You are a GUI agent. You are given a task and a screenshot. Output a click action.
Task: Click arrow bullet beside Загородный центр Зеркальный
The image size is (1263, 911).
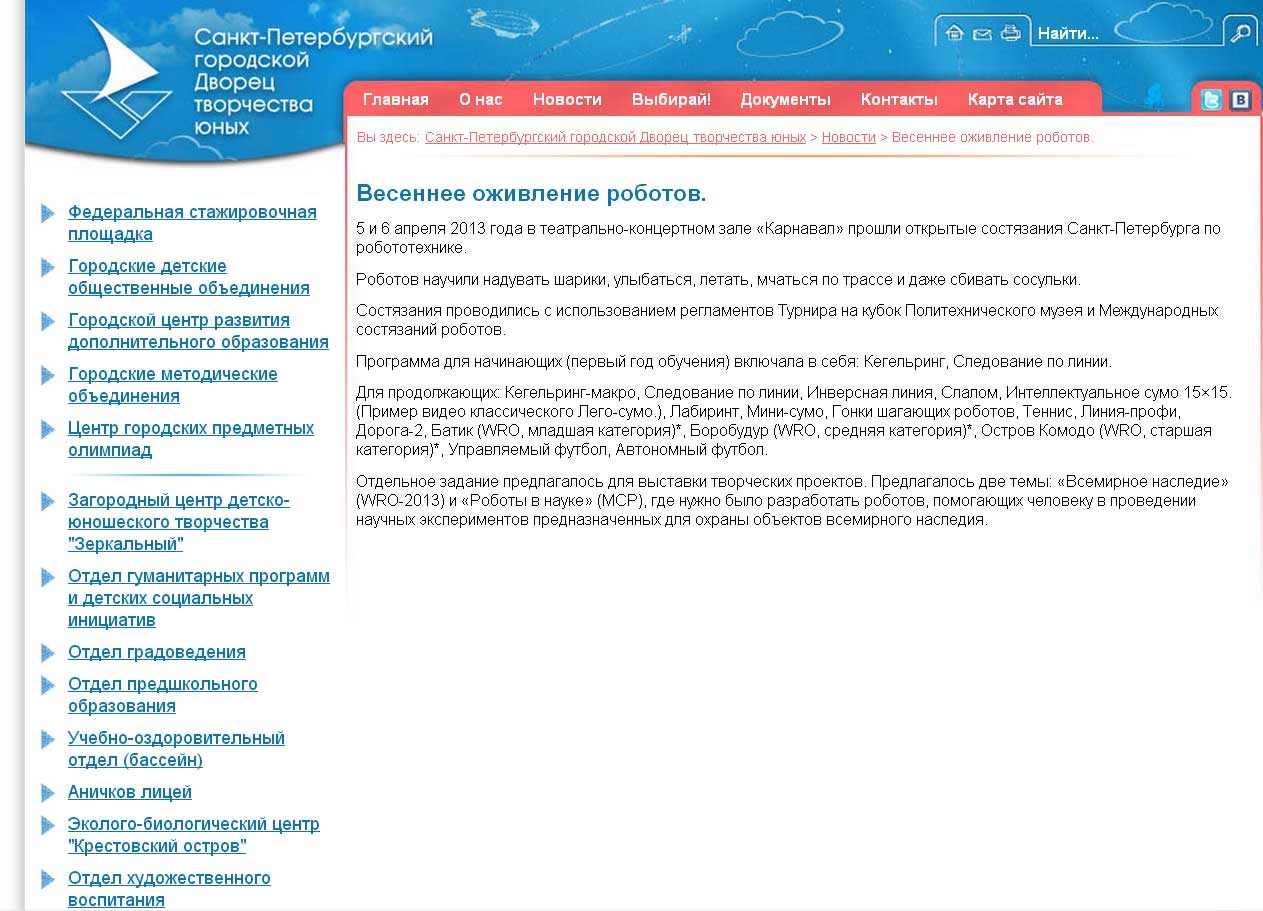coord(48,501)
